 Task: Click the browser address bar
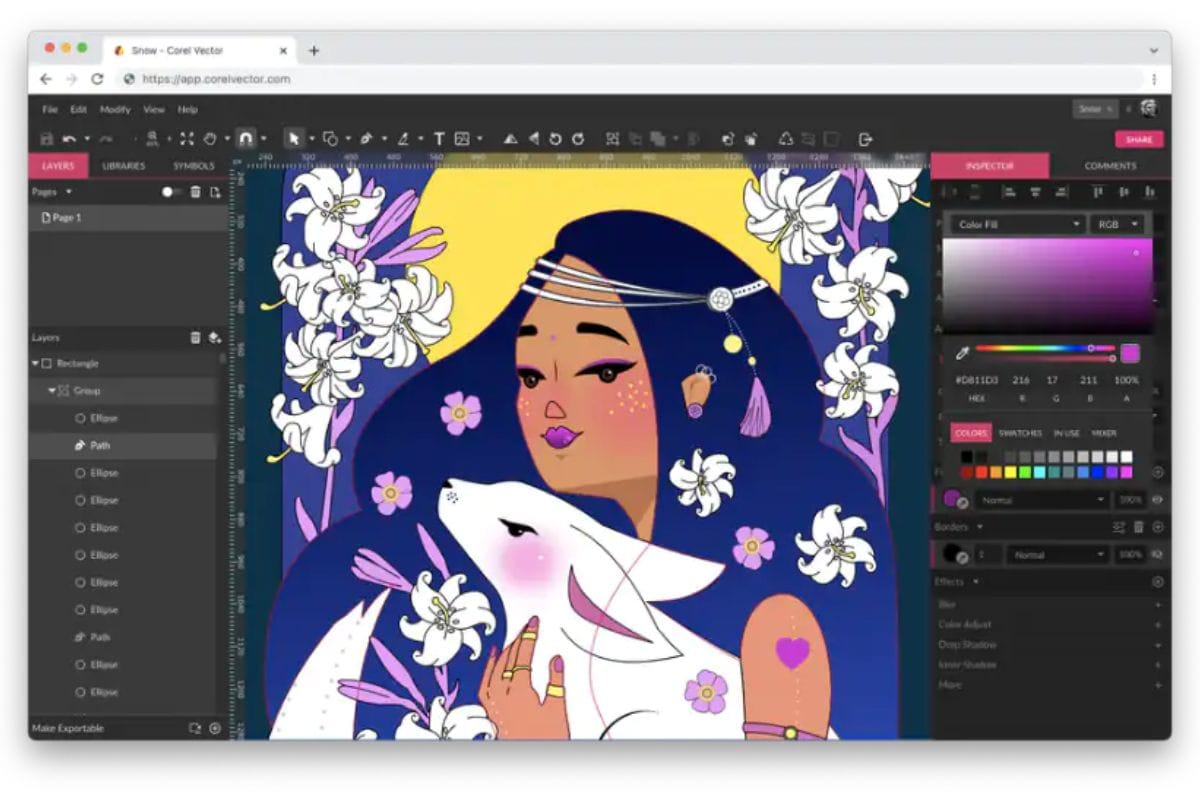632,79
